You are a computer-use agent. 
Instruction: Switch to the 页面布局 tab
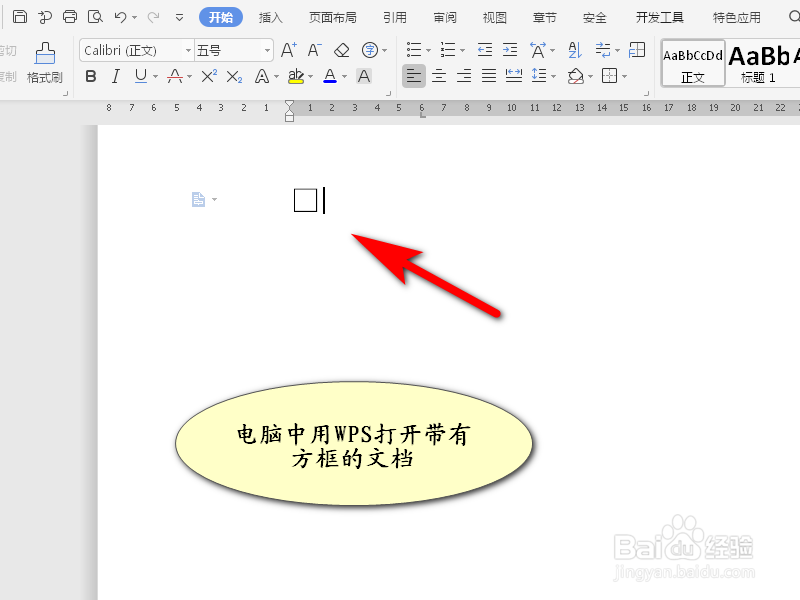(333, 18)
